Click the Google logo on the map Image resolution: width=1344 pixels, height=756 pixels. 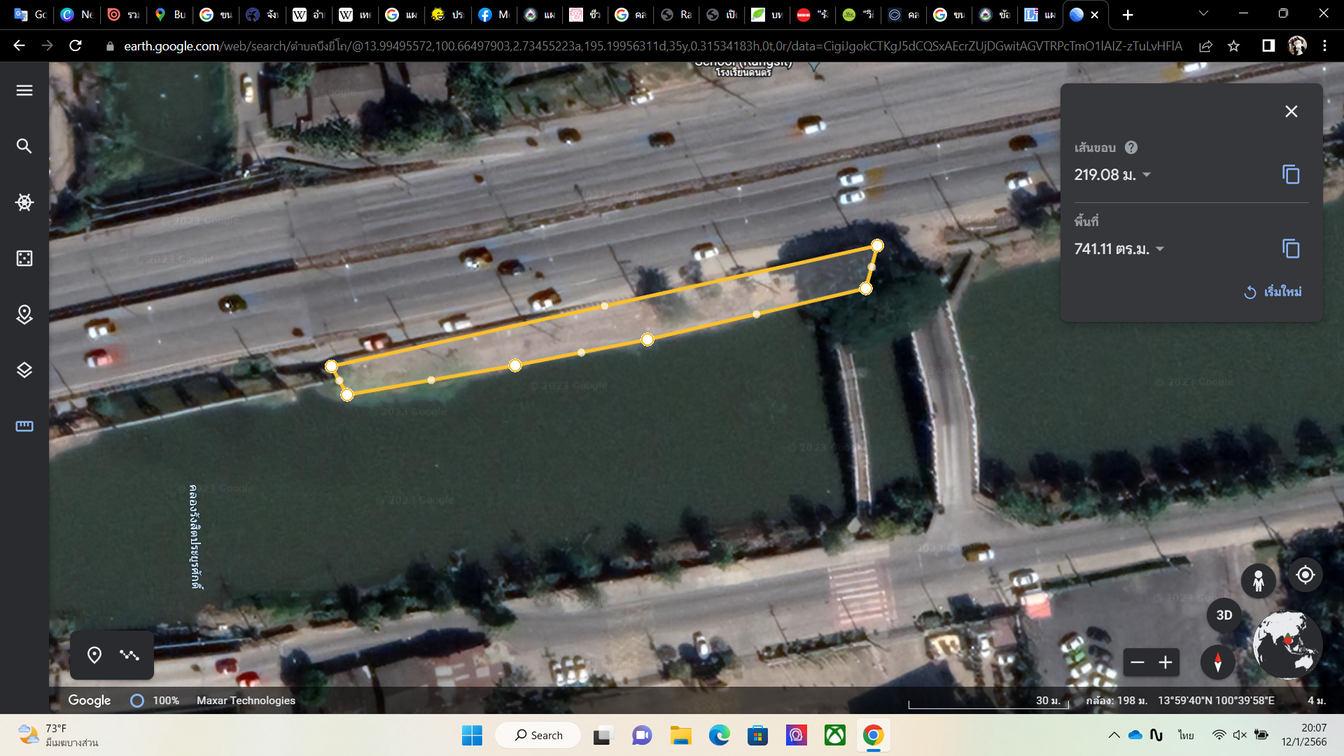click(89, 700)
